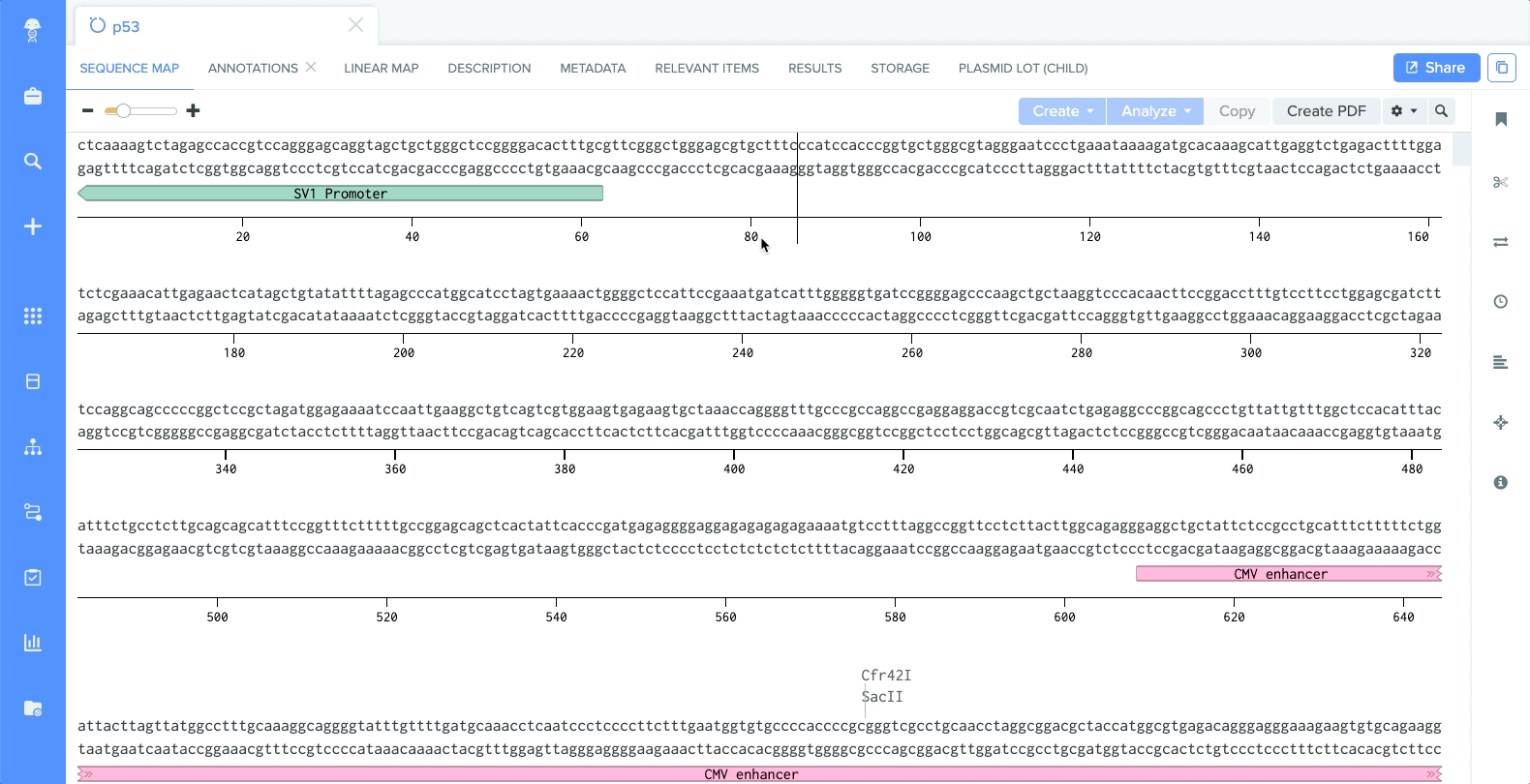Screen dimensions: 1530x784
Task: Open the information icon in right panel
Action: coord(1501,482)
